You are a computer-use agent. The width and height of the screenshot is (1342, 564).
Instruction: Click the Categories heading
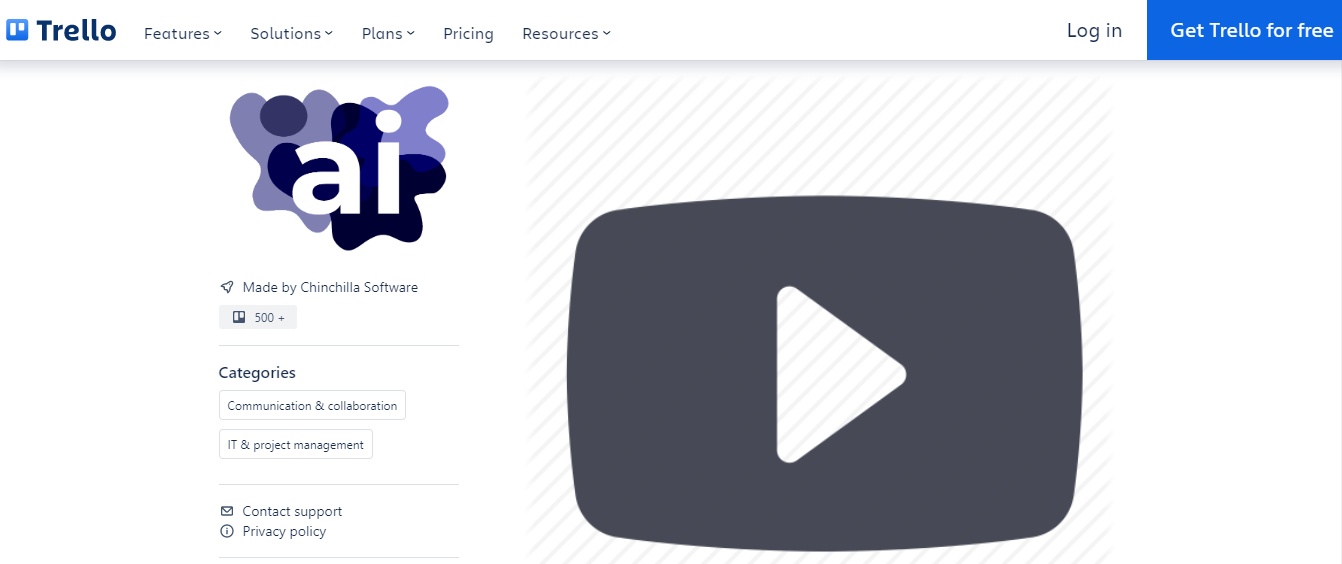(257, 372)
